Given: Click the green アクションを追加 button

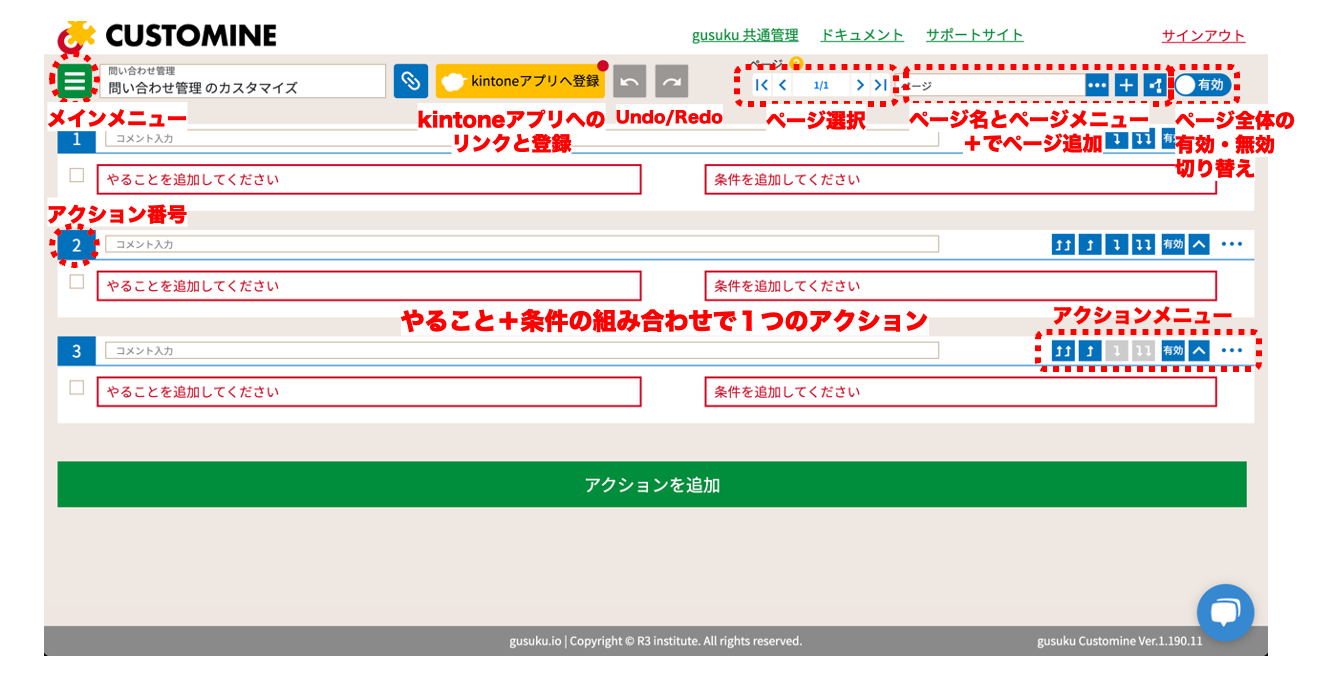Looking at the screenshot, I should point(652,484).
